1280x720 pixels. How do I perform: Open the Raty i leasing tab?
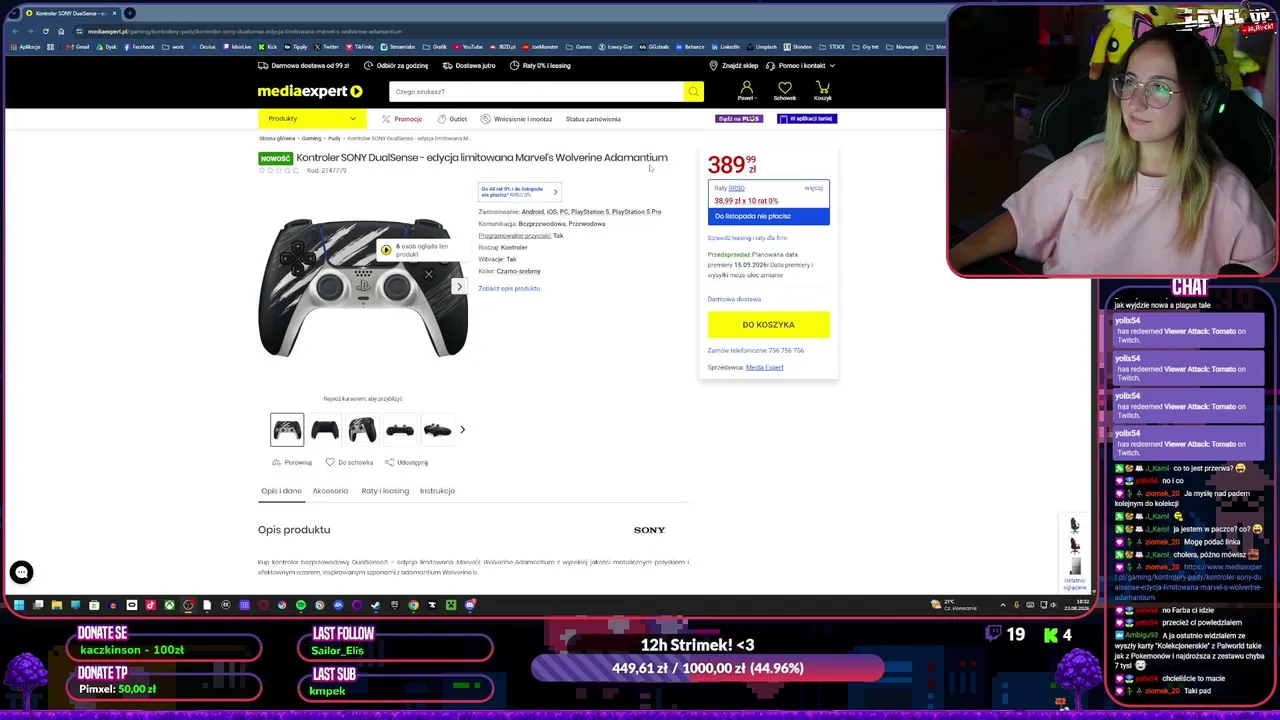click(385, 491)
